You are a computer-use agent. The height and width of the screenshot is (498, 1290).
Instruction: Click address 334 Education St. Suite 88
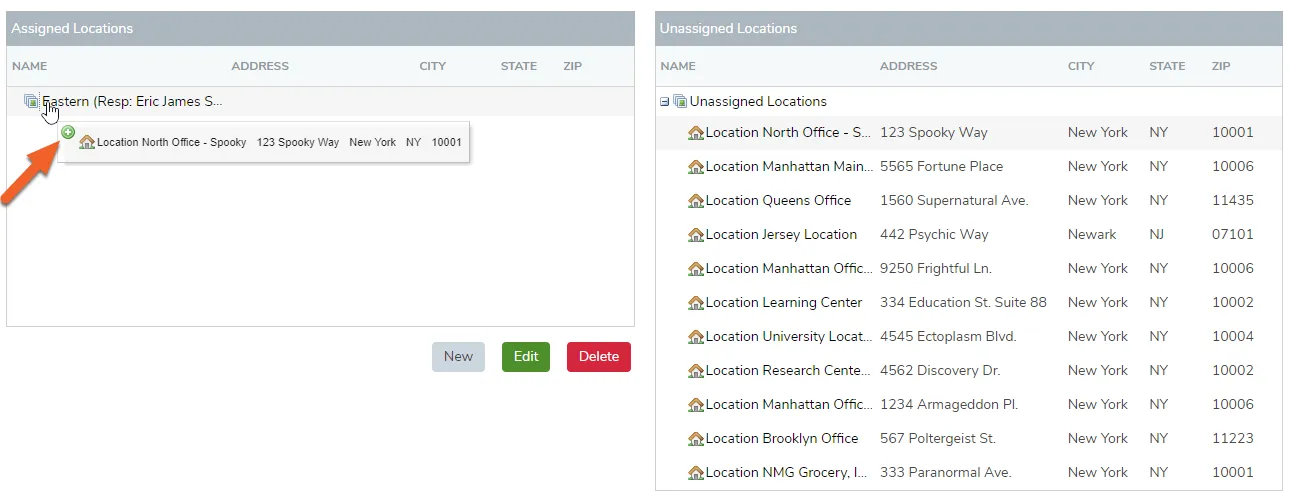(963, 303)
